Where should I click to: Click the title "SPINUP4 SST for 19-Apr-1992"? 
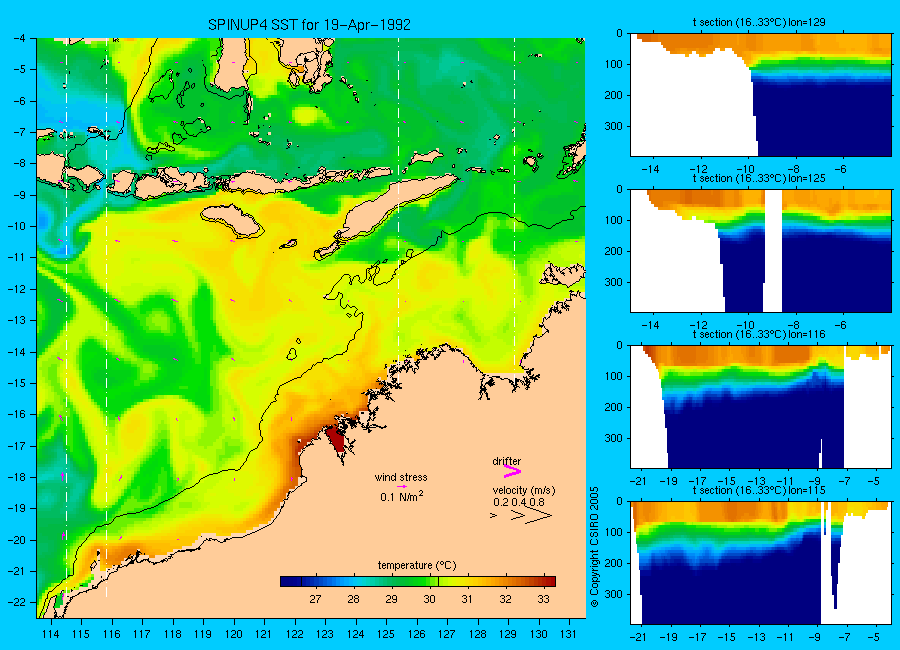(309, 25)
